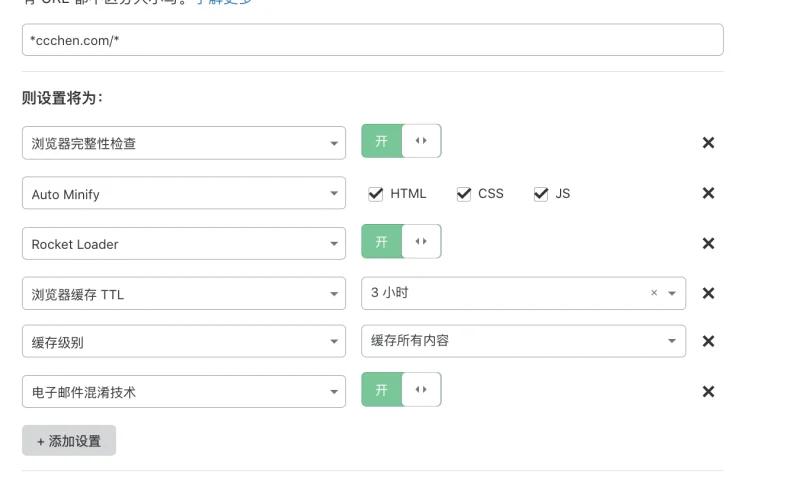
Task: Delete the 电子邮件混淆技术 setting row
Action: pos(708,392)
